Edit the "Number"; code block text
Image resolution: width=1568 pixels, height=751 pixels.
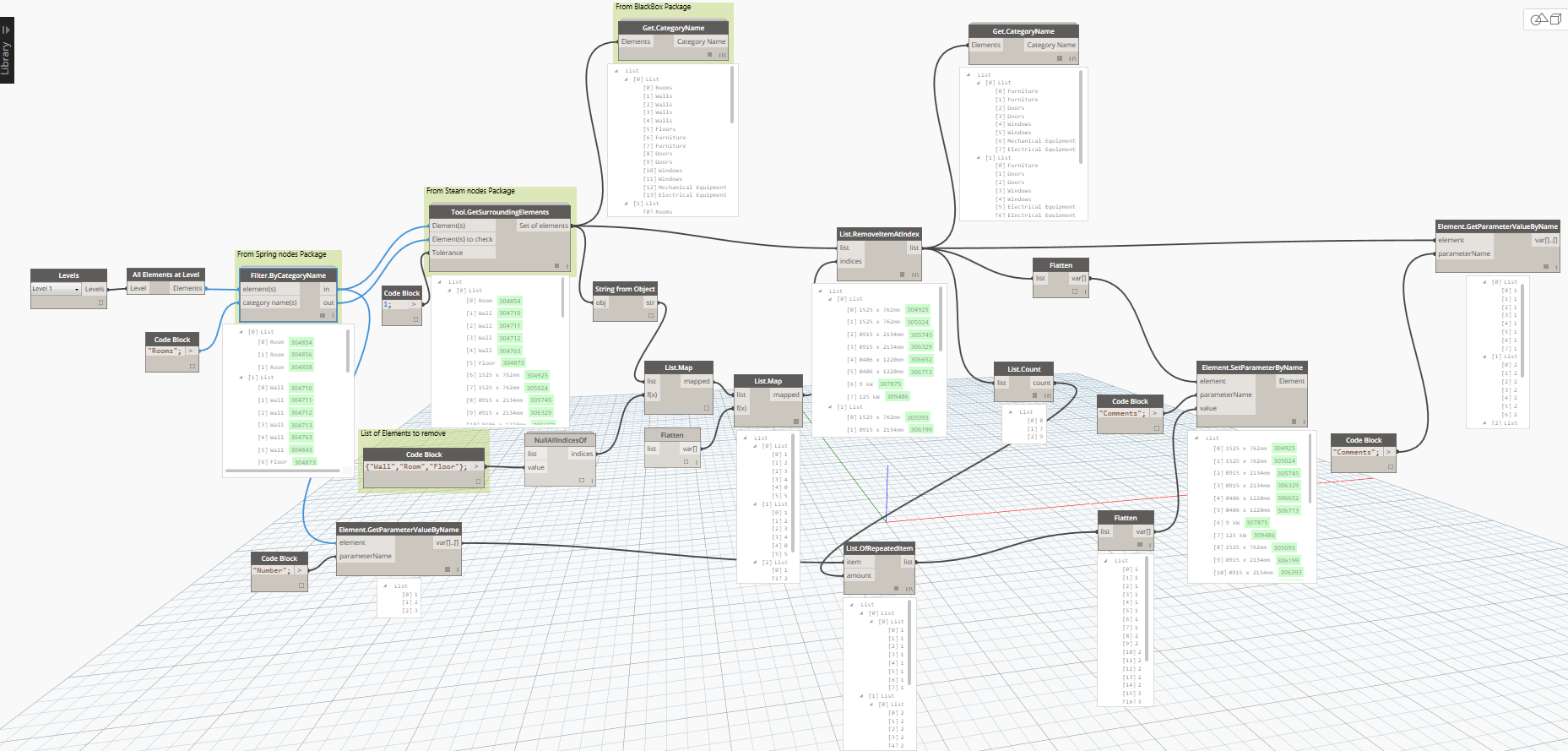click(x=273, y=571)
